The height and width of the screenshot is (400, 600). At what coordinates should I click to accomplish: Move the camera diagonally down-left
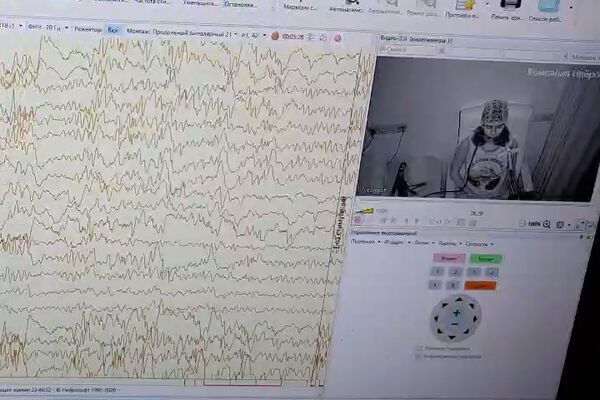click(439, 331)
